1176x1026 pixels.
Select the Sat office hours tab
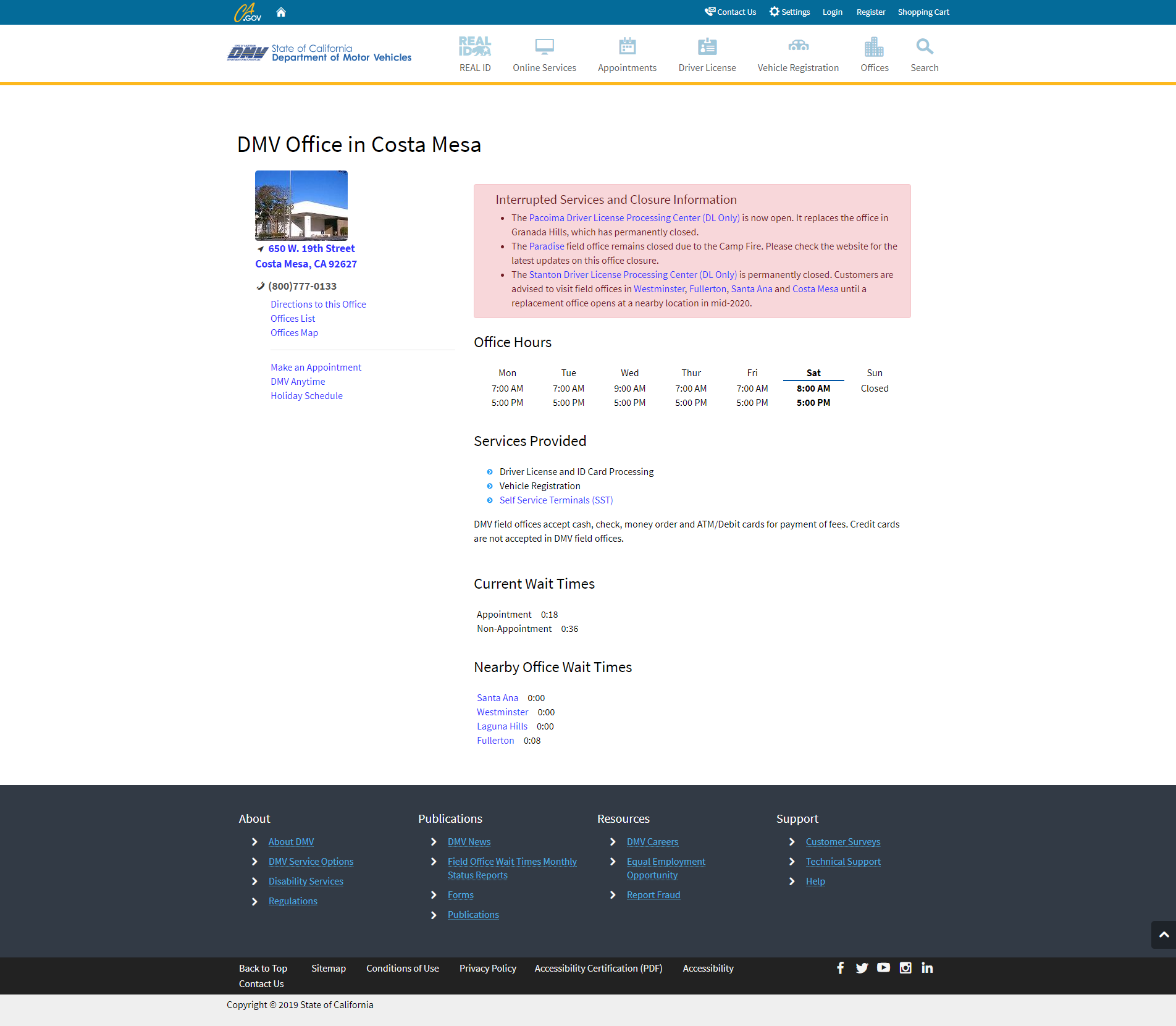point(813,373)
